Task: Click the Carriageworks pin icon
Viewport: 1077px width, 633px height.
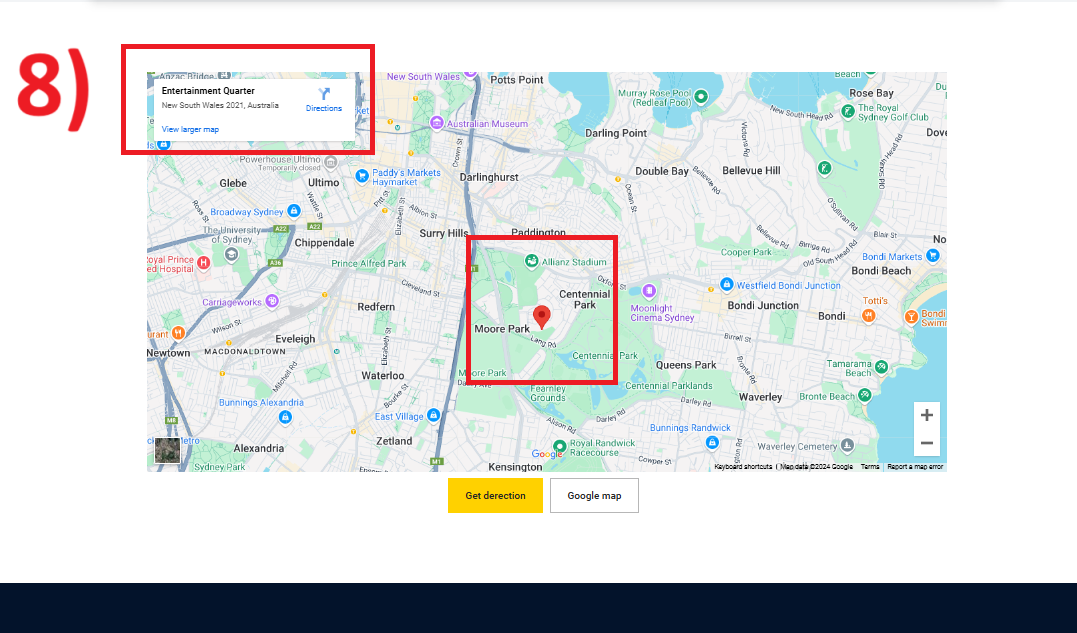Action: click(272, 301)
